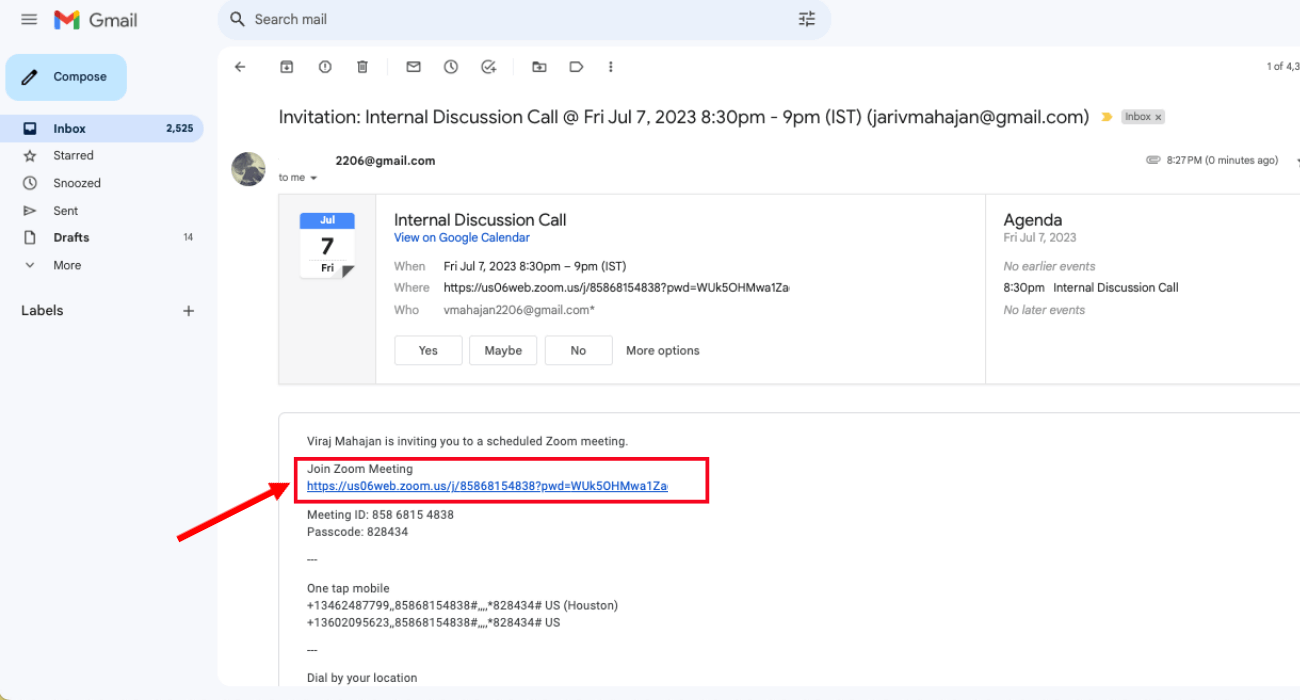The image size is (1300, 700).
Task: Delete this email with trash icon
Action: [362, 67]
